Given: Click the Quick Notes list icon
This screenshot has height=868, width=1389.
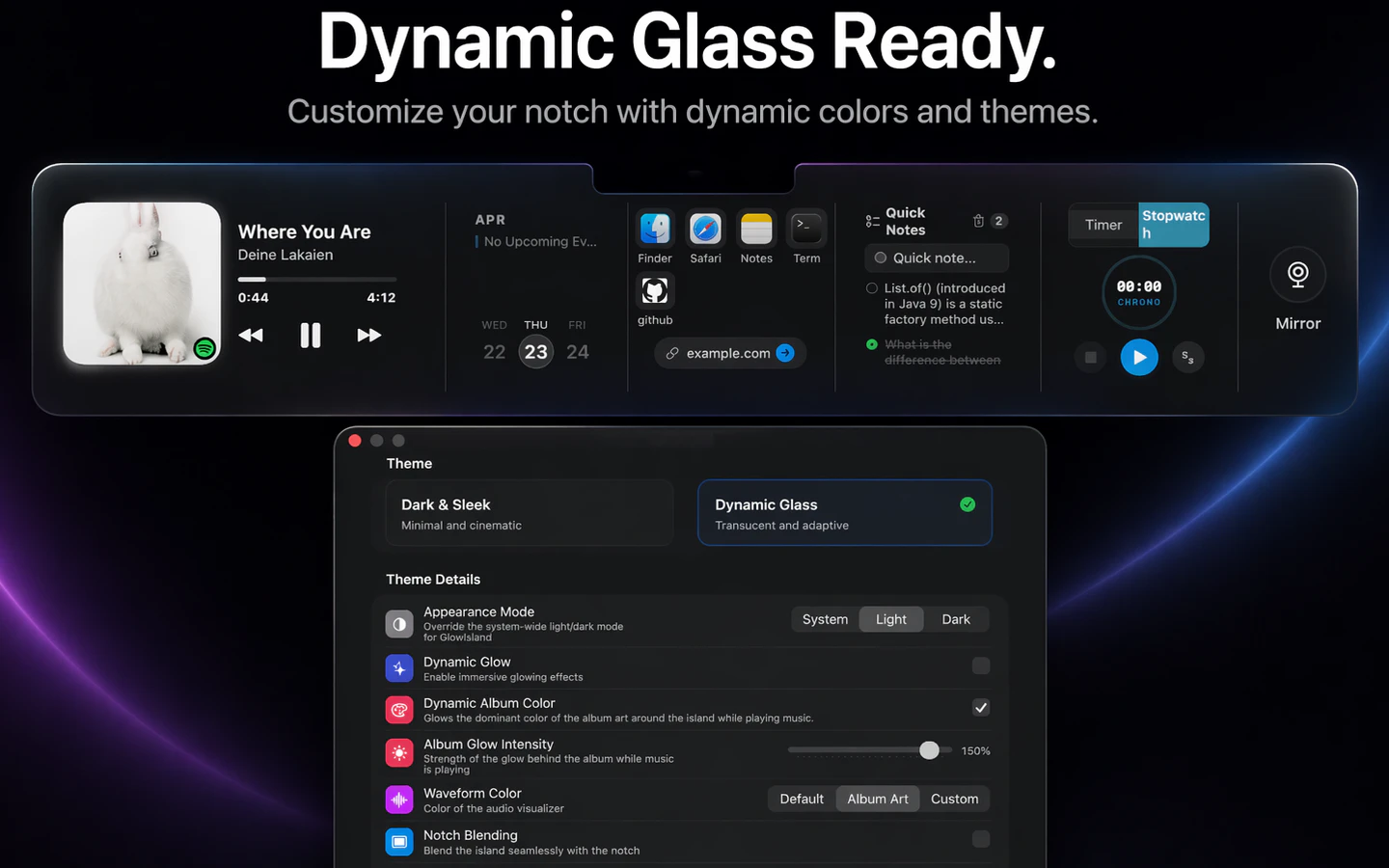Looking at the screenshot, I should 872,221.
